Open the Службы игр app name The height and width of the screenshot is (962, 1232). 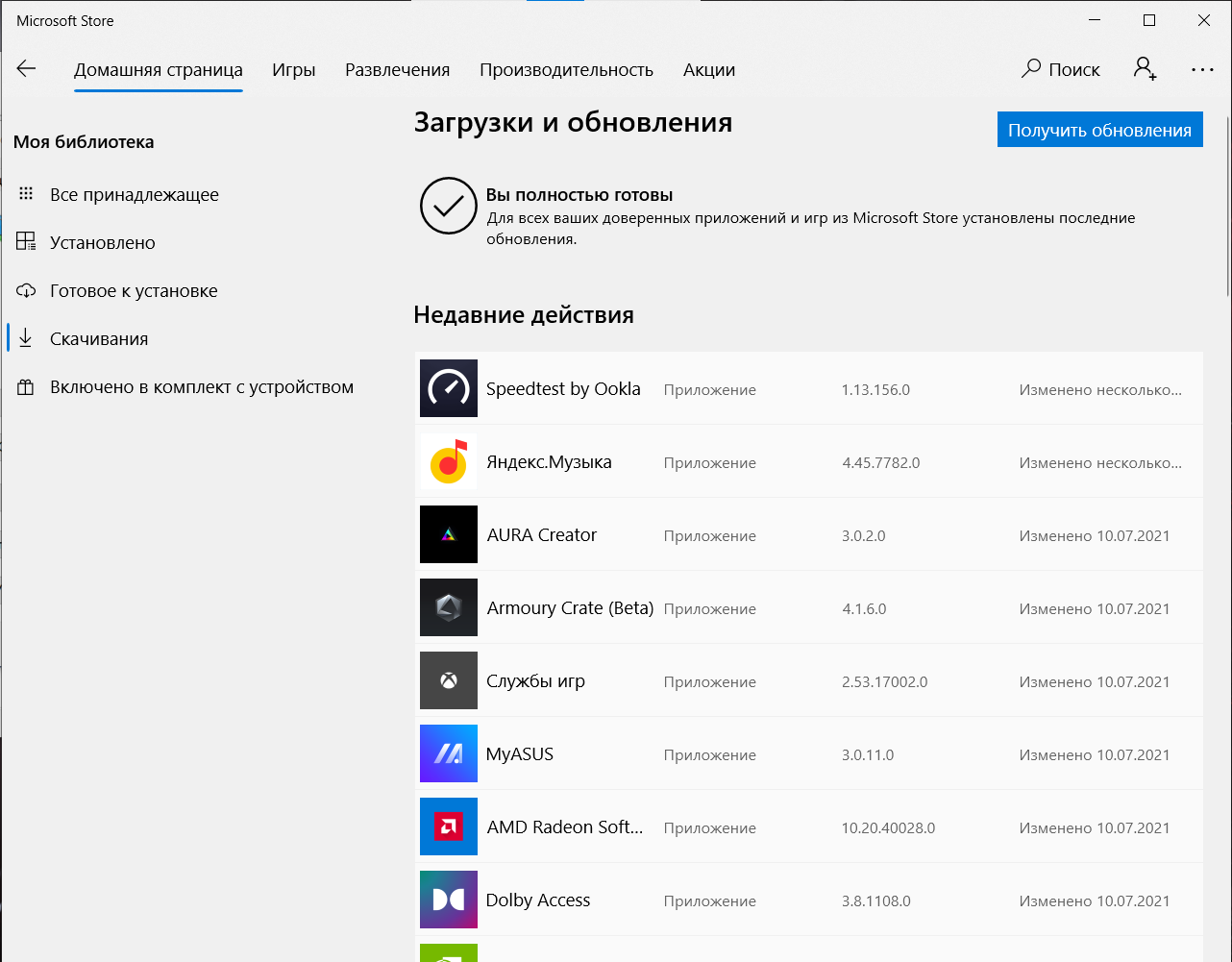[535, 680]
